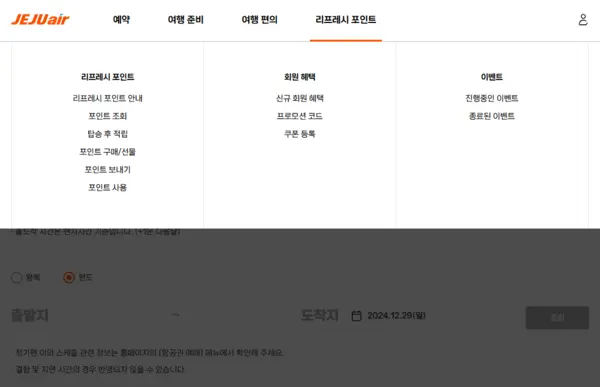Click the 도착지 arrival field

tap(320, 315)
